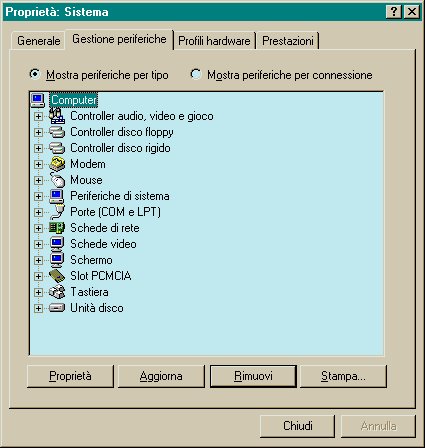The height and width of the screenshot is (448, 425).
Task: Expand the Schede video tree node
Action: pos(38,244)
